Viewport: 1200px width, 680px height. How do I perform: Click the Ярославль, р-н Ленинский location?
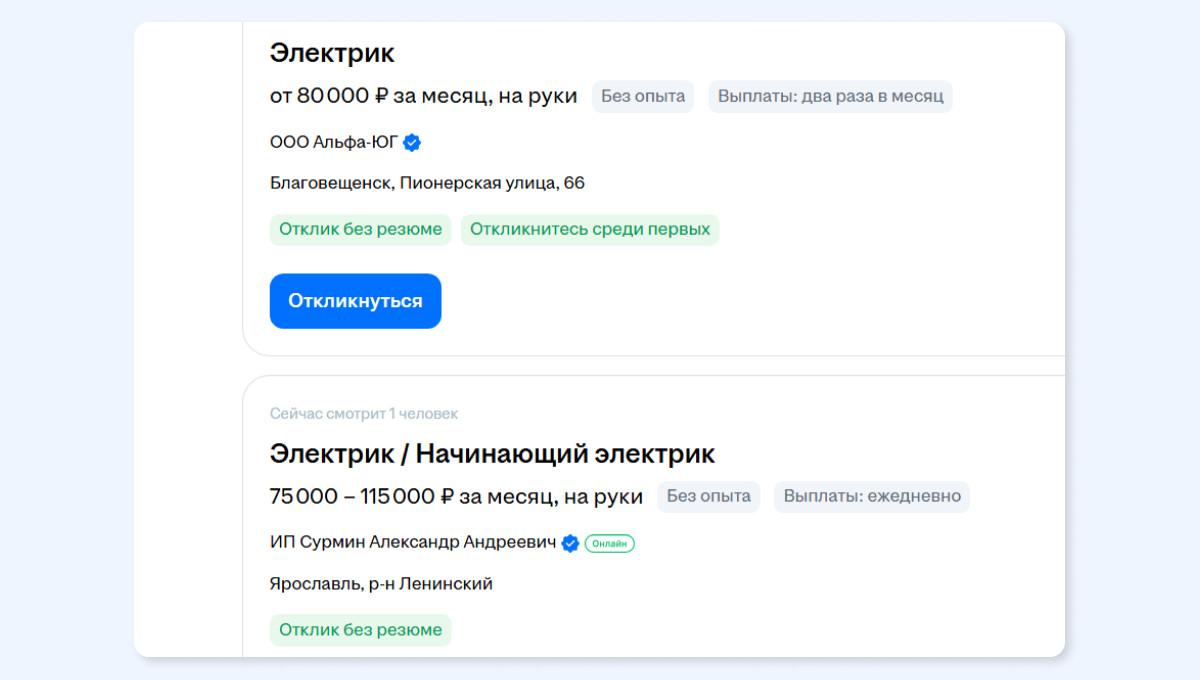(x=381, y=584)
